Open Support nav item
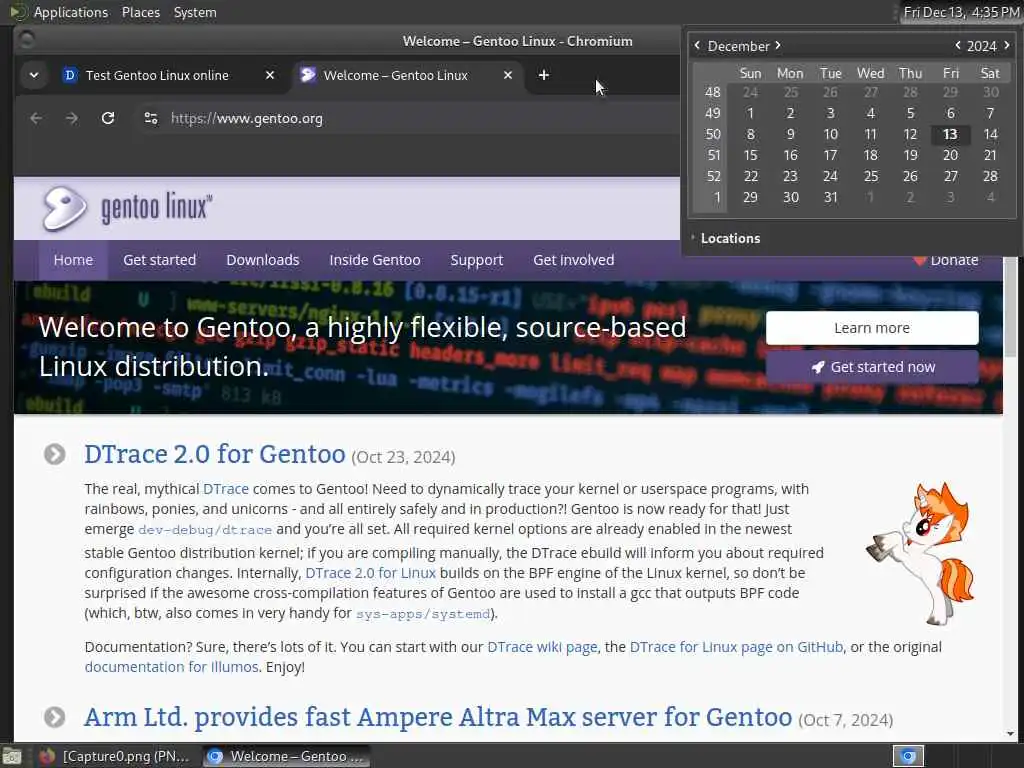Viewport: 1024px width, 768px height. [x=477, y=260]
